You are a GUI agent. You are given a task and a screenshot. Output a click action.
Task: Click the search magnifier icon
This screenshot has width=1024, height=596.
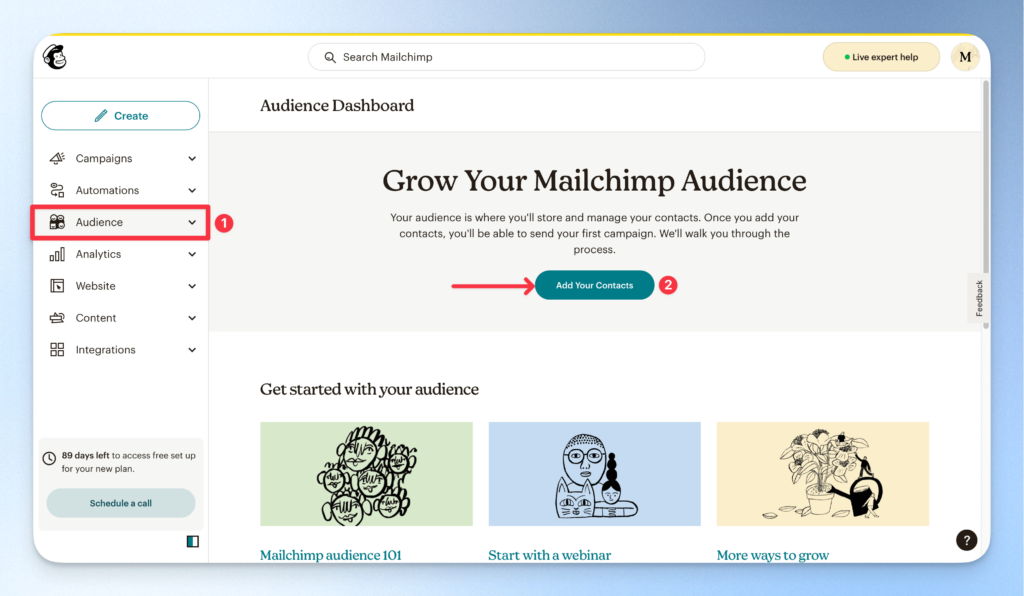pos(330,57)
